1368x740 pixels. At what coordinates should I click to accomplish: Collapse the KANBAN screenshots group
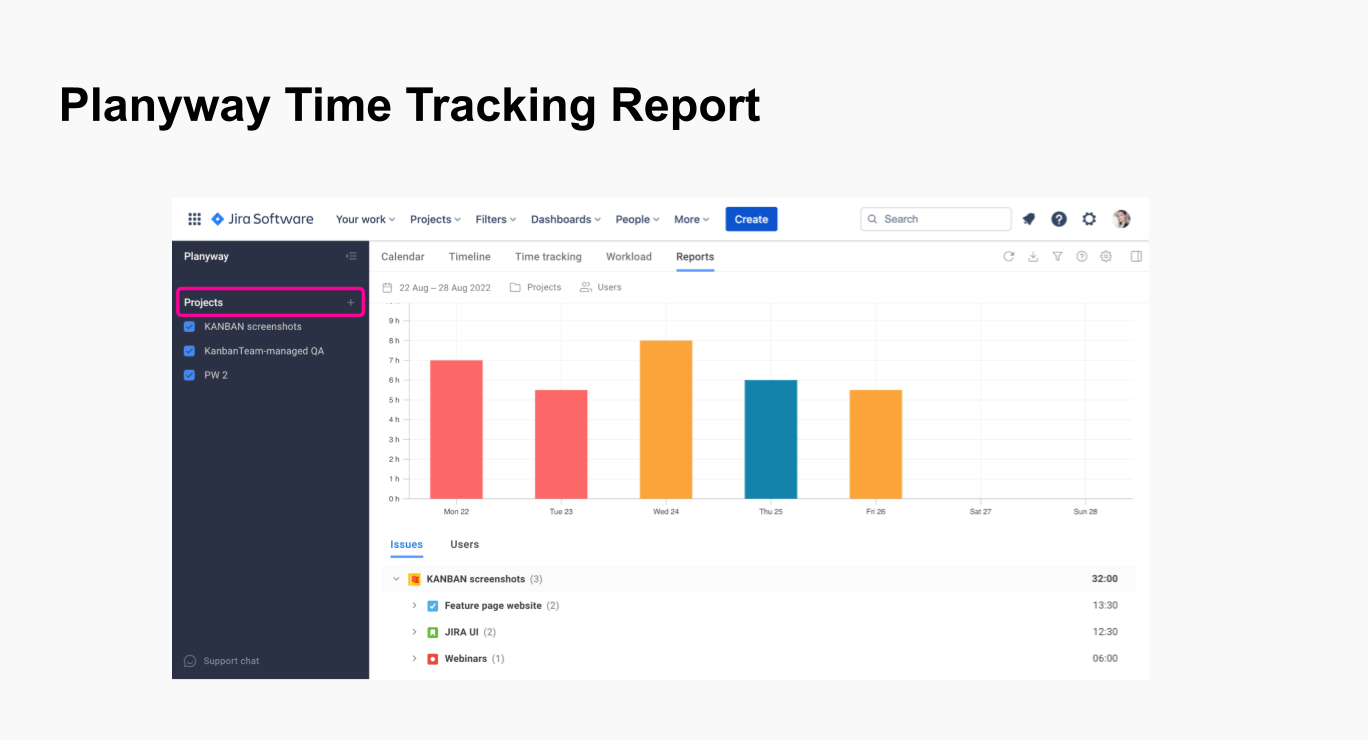(x=396, y=579)
